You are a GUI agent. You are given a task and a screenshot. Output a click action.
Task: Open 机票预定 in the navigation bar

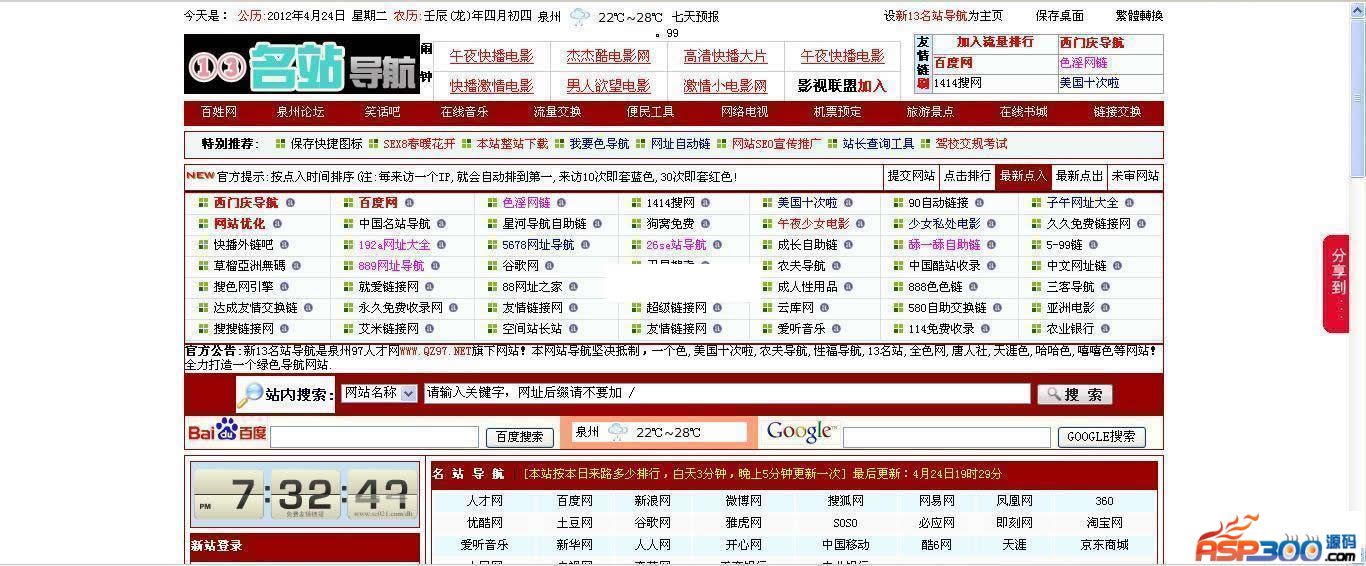[x=837, y=112]
